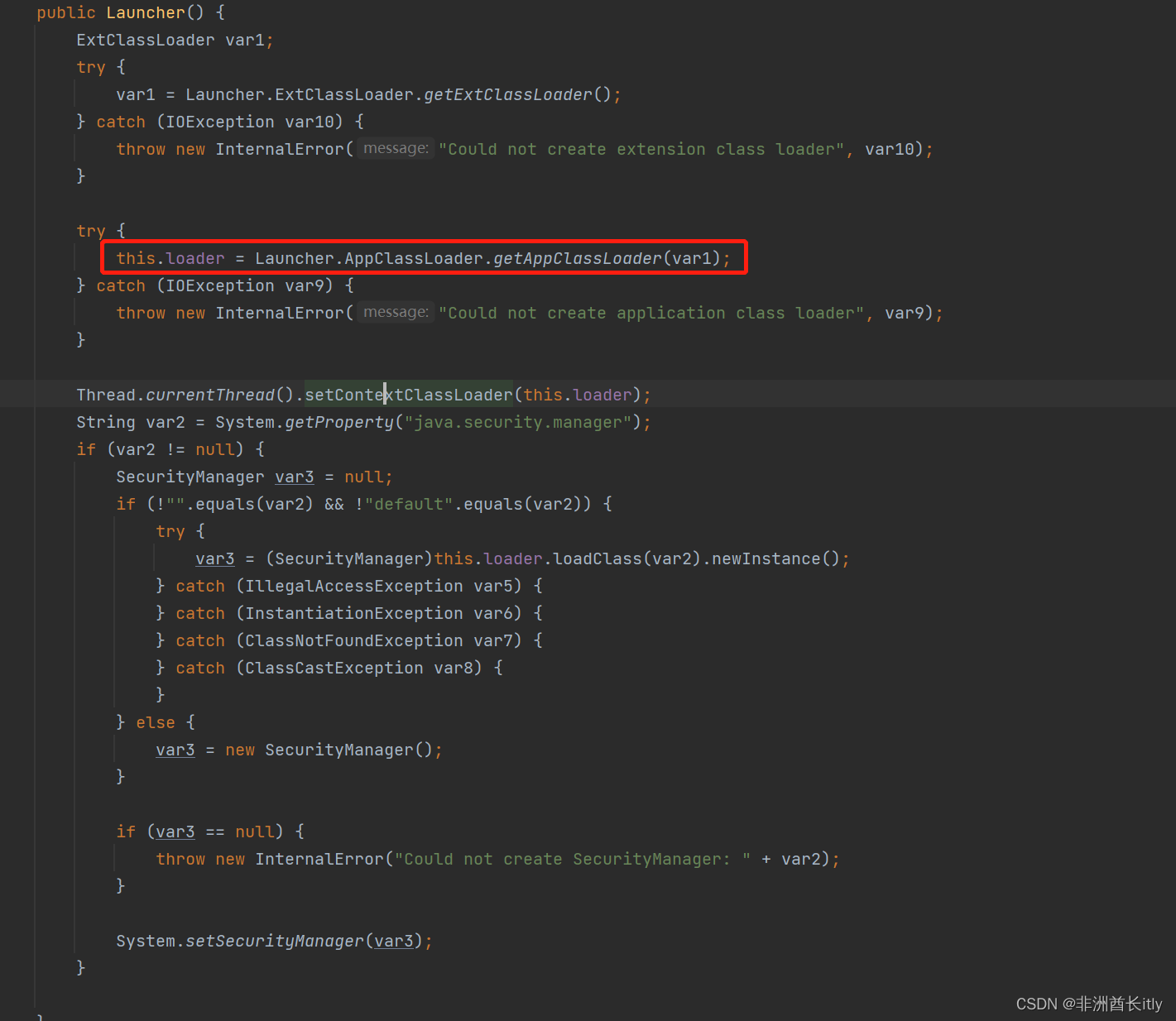Image resolution: width=1176 pixels, height=1021 pixels.
Task: Click the 'message:' hint on extension loader line
Action: (396, 148)
